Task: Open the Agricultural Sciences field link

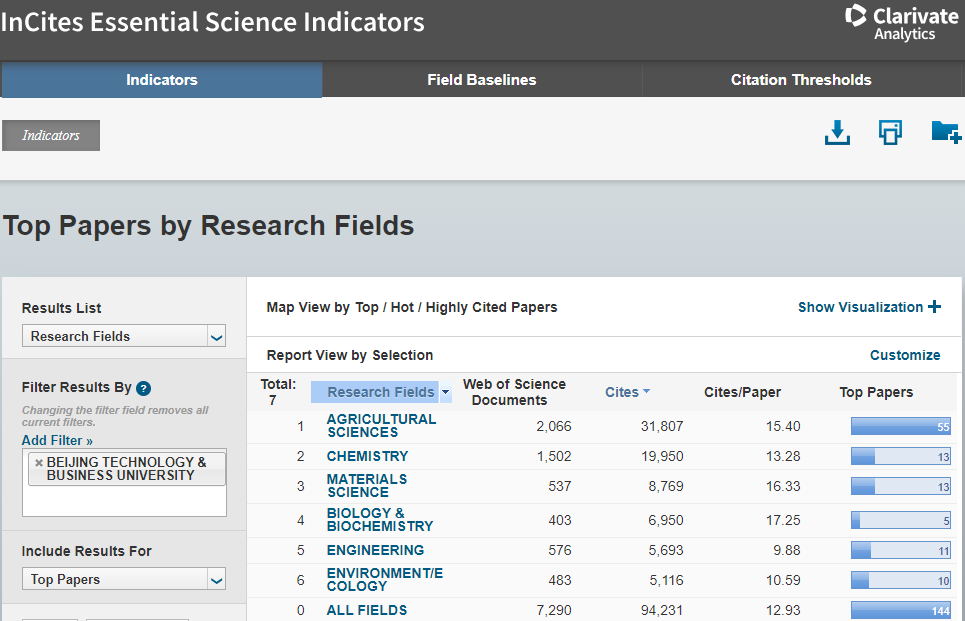Action: (x=381, y=426)
